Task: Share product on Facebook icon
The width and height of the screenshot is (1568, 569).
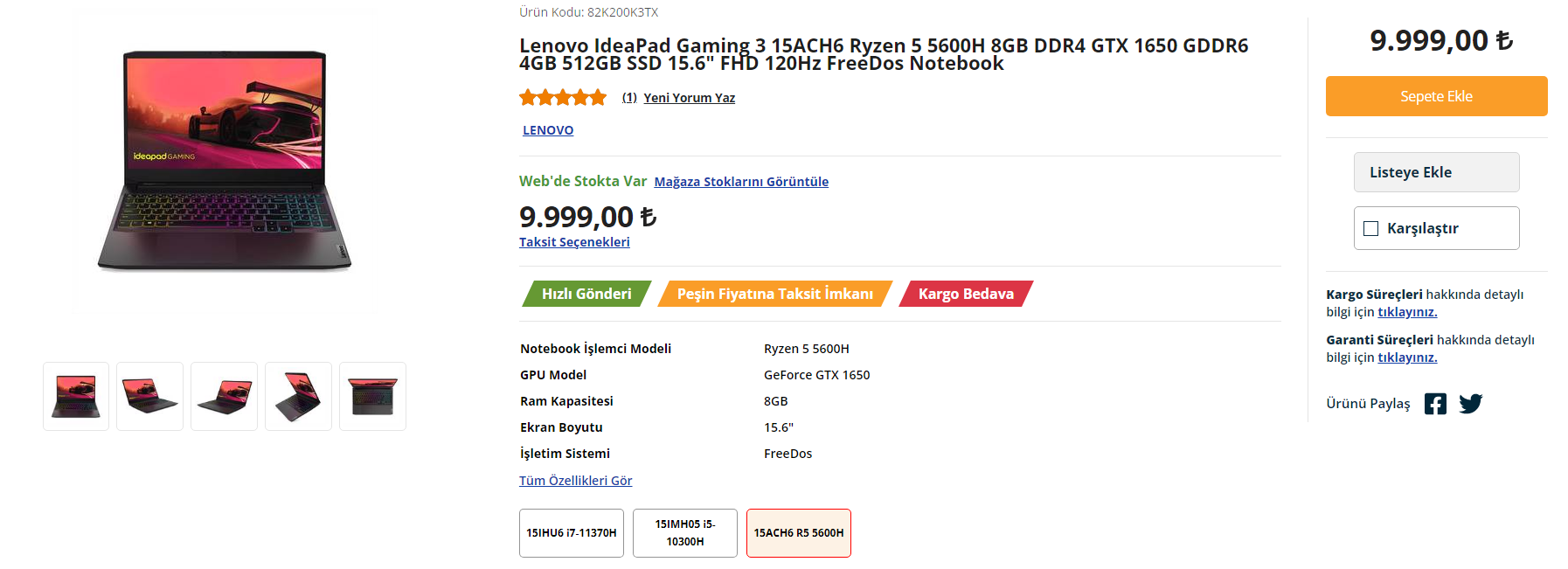Action: (x=1435, y=403)
